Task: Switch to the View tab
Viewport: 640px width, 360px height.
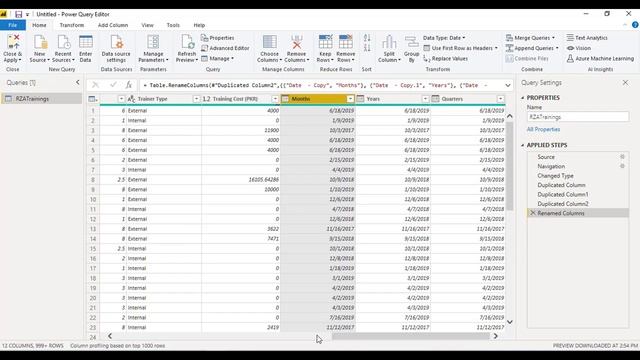Action: (x=147, y=25)
